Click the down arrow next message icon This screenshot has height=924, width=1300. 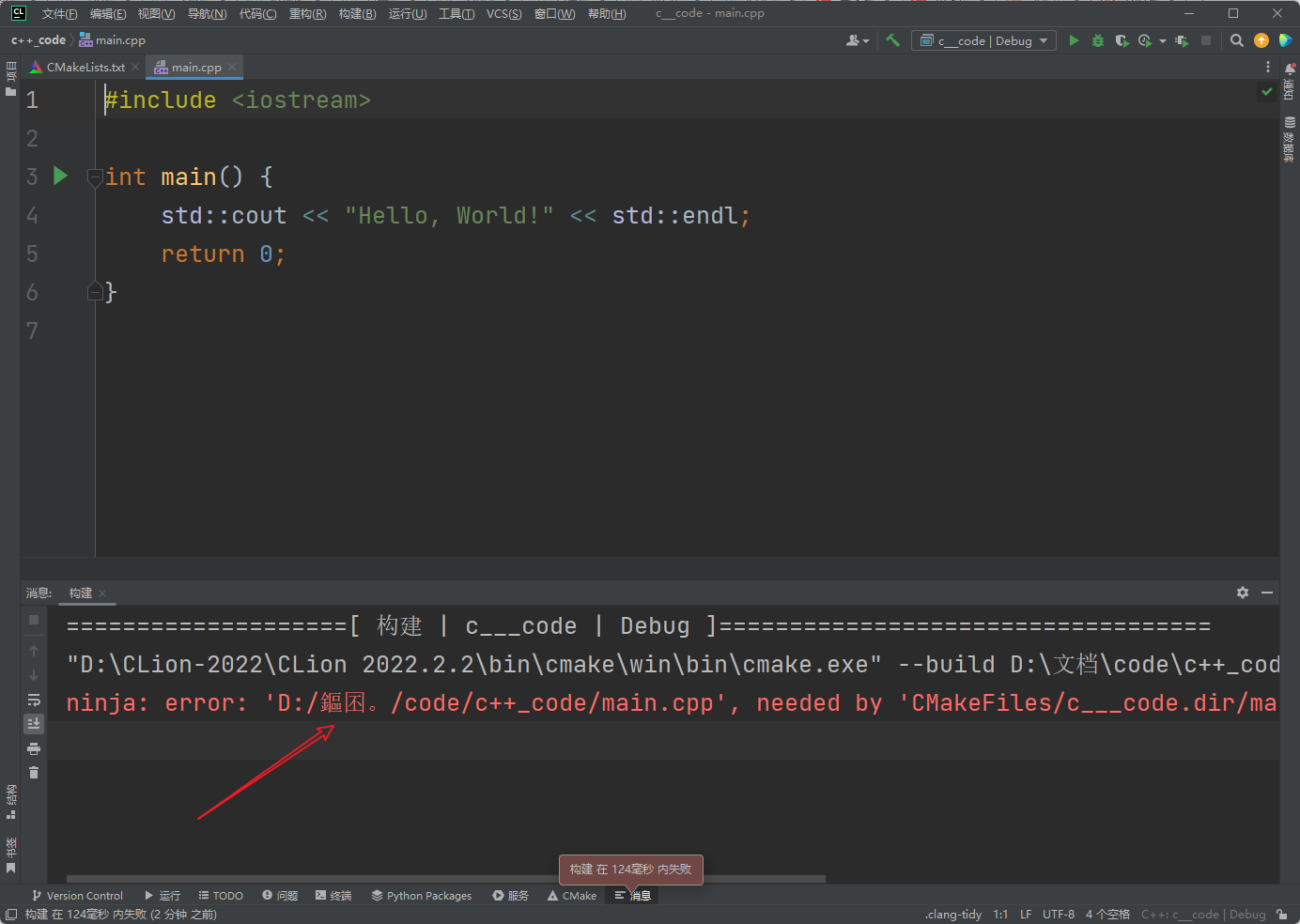coord(34,675)
